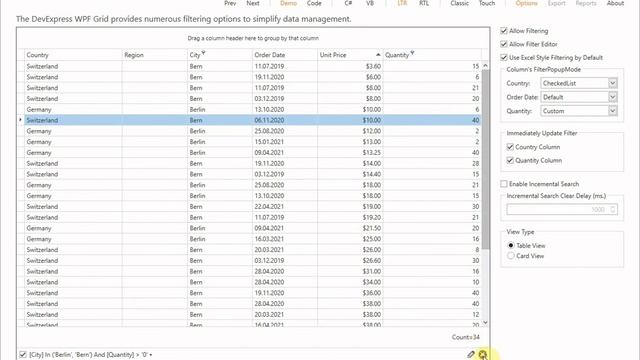Click the current row indicator arrow

(20, 120)
